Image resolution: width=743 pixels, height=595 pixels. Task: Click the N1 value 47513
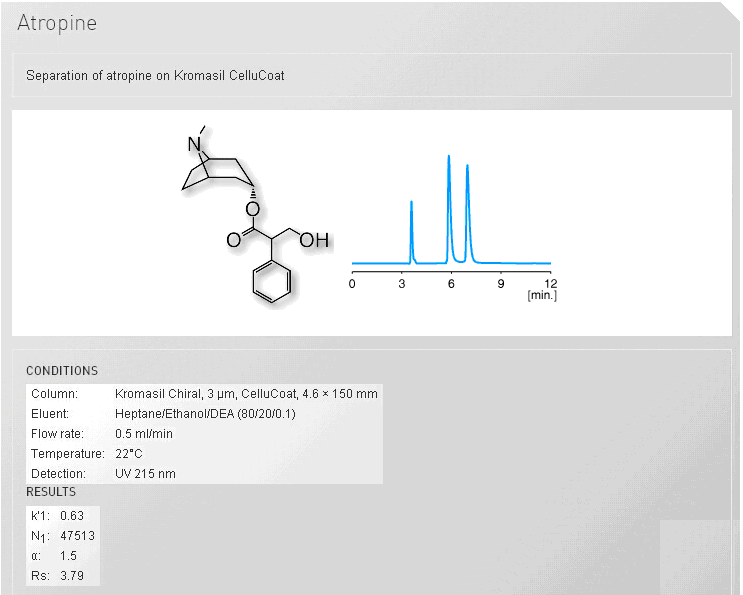tap(77, 536)
